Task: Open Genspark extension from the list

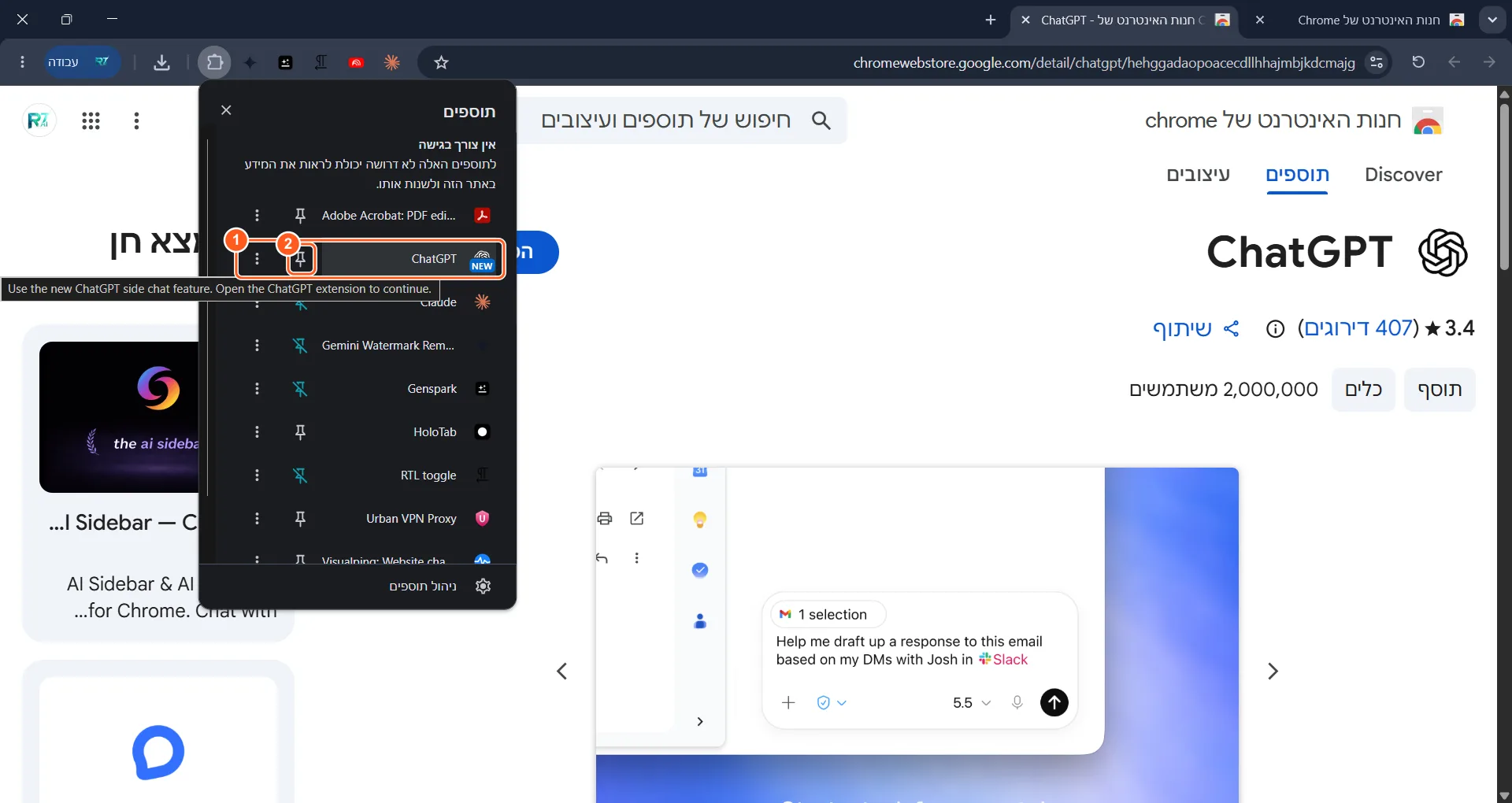Action: pyautogui.click(x=407, y=389)
